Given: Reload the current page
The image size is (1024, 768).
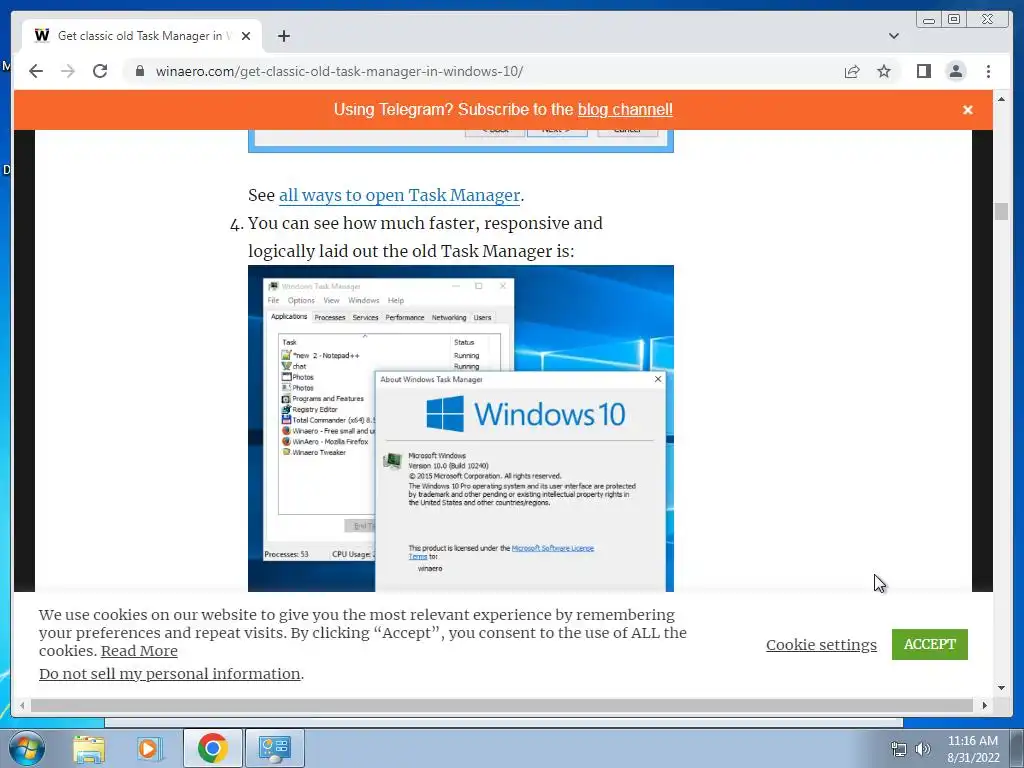Looking at the screenshot, I should (100, 71).
